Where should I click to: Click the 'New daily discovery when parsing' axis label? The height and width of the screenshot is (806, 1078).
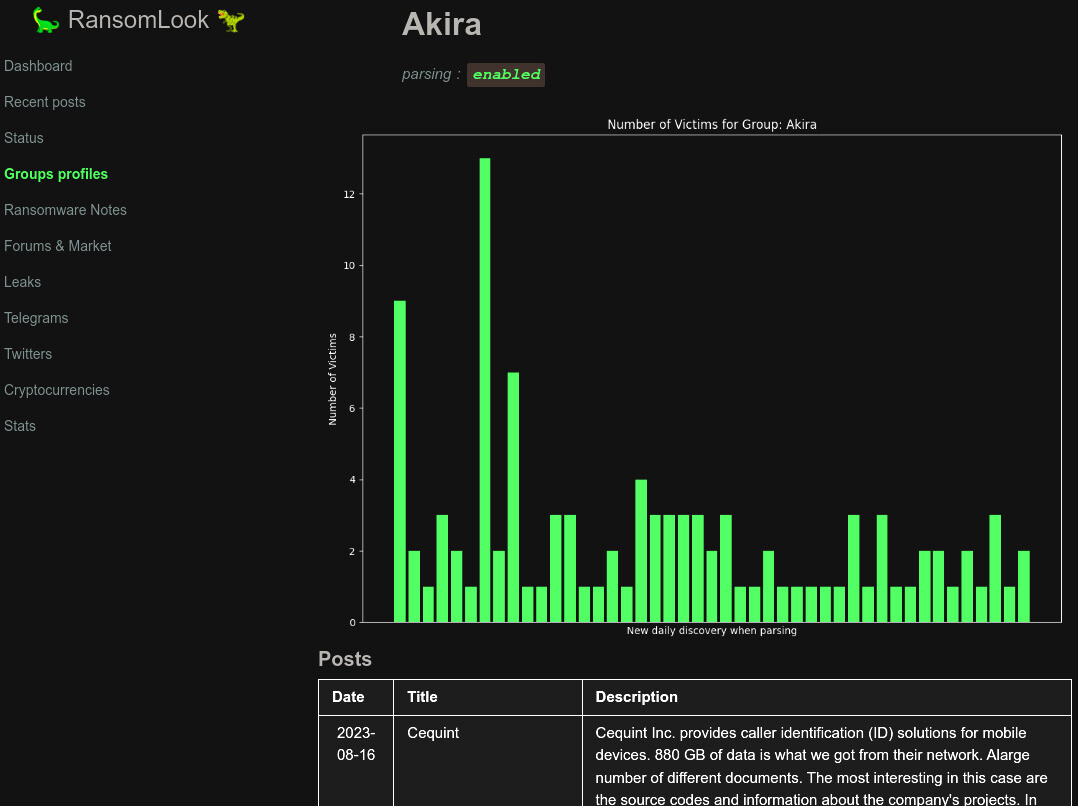click(712, 631)
